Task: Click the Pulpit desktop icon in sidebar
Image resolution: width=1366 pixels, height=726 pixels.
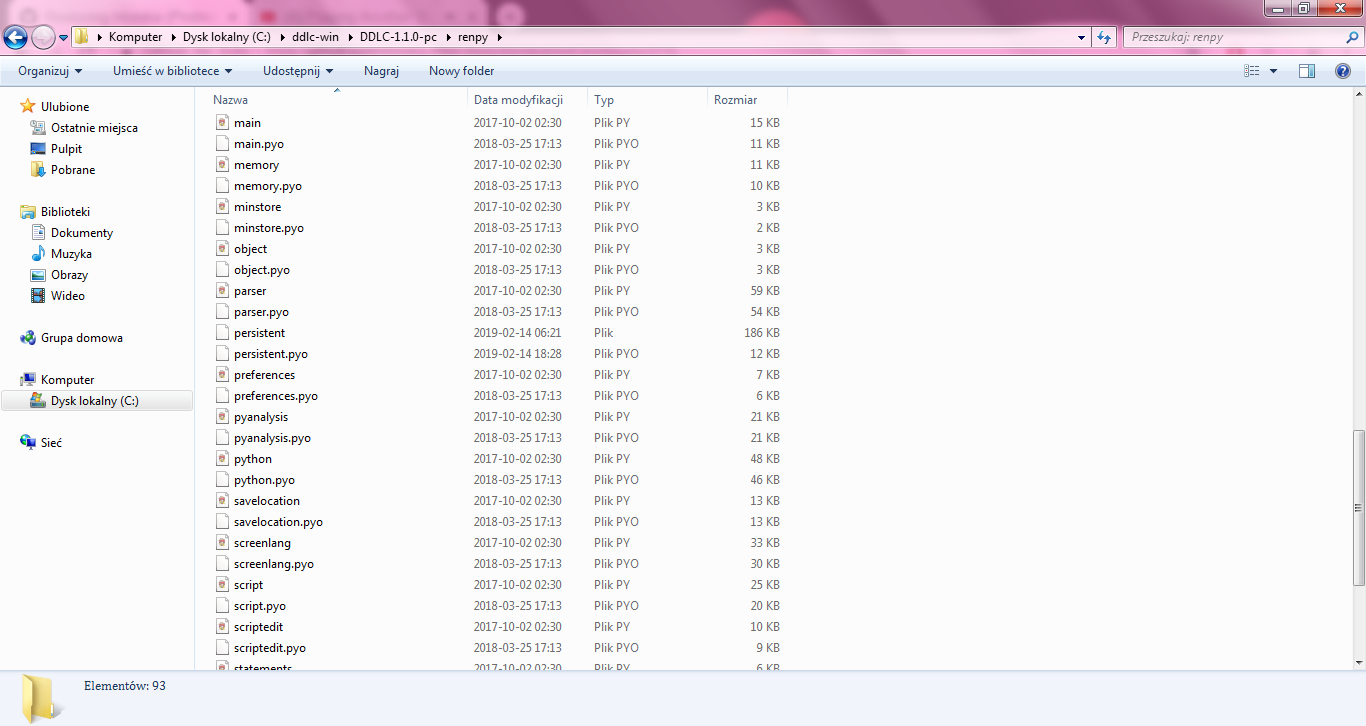Action: click(x=39, y=148)
